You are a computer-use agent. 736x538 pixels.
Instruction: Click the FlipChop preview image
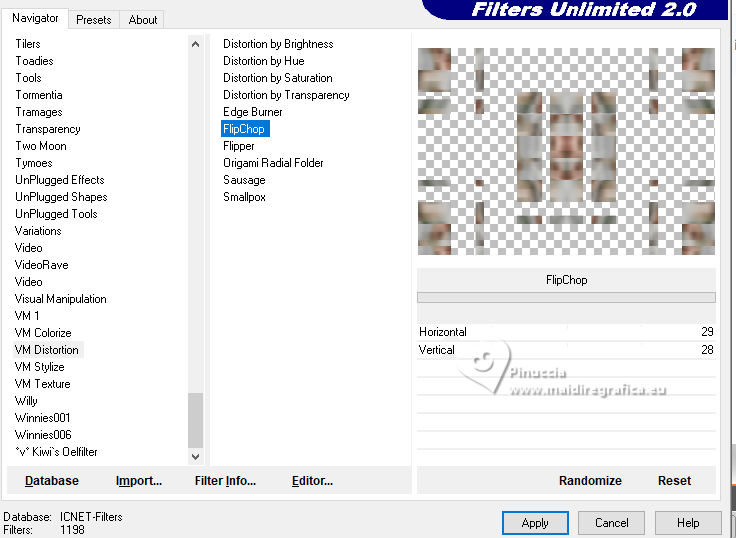click(566, 151)
